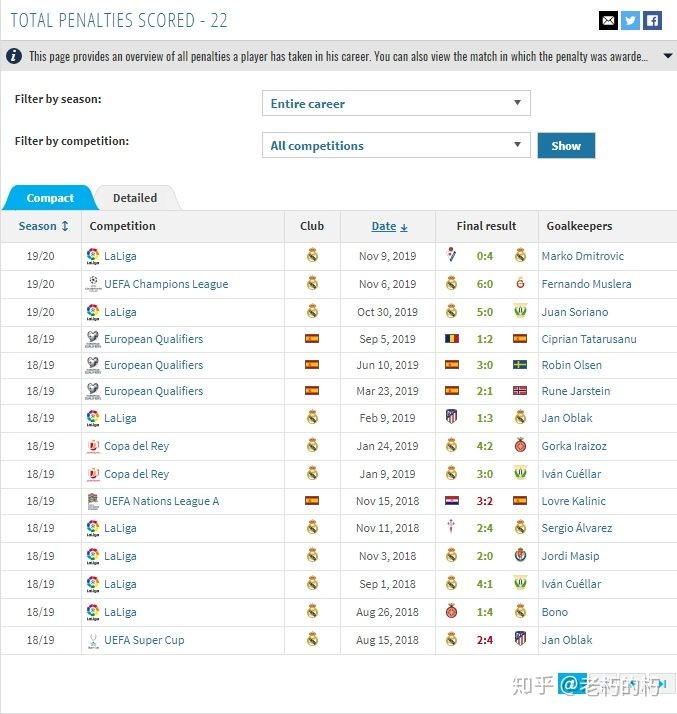Click the info icon in description bar
The width and height of the screenshot is (677, 714).
pos(15,56)
